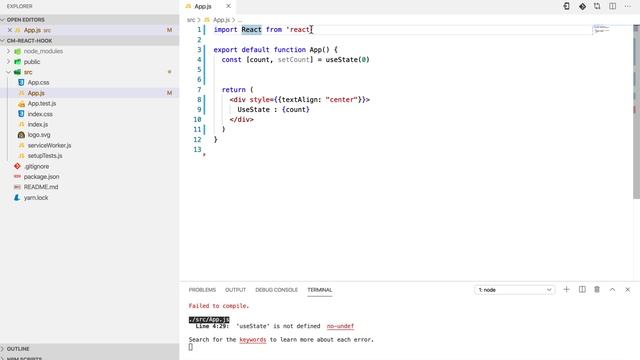Click the editor minimap
This screenshot has height=360, width=640.
pyautogui.click(x=602, y=29)
